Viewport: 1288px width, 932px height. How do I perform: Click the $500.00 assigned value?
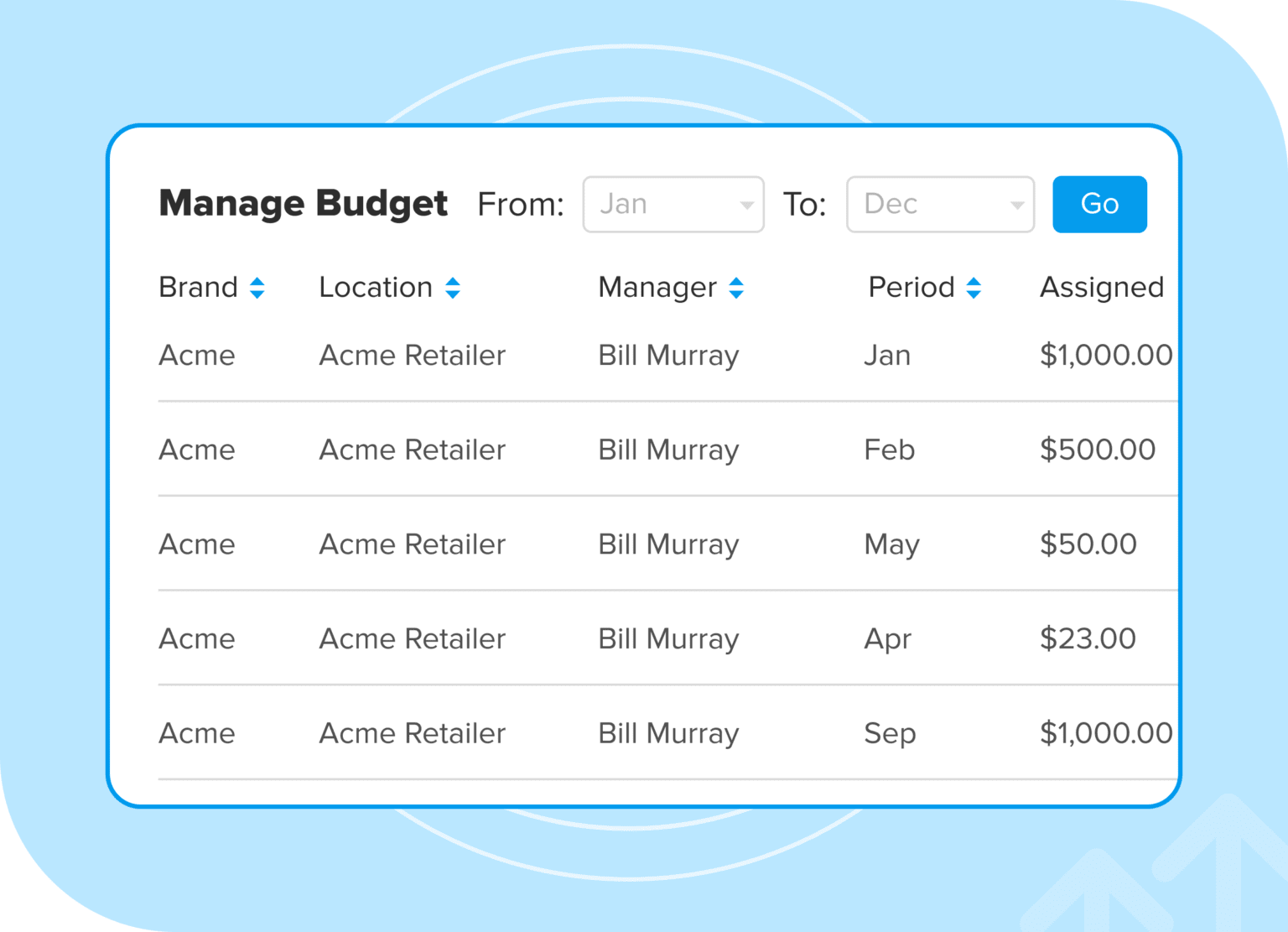(1098, 450)
